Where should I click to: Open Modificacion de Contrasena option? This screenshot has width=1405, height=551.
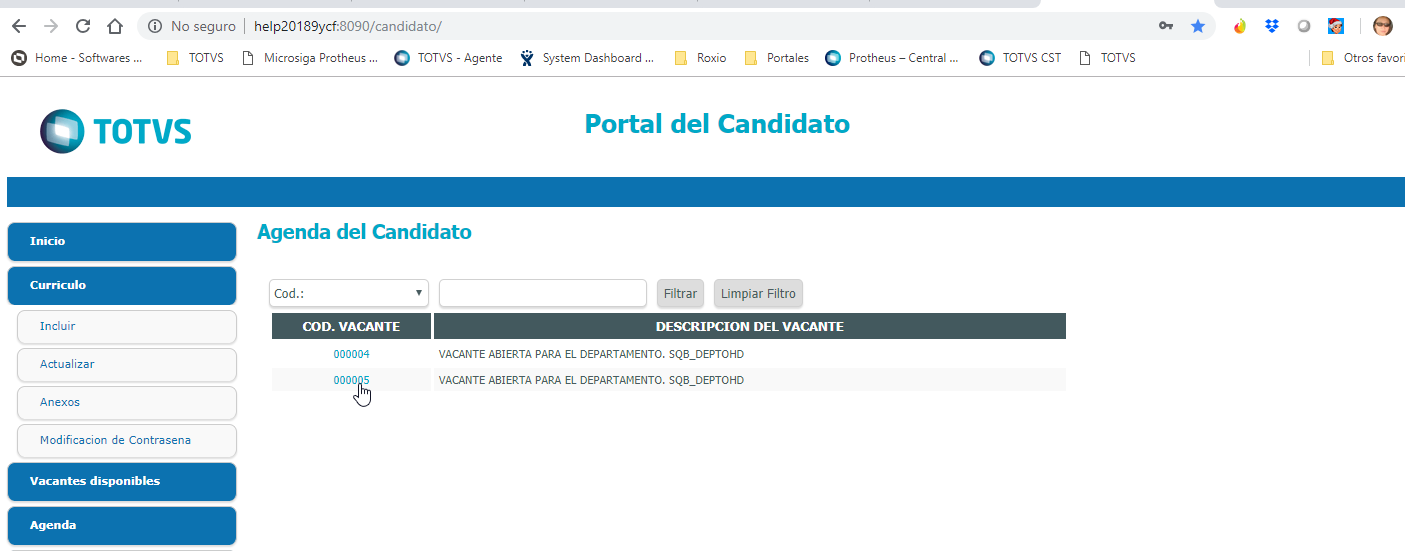coord(127,440)
